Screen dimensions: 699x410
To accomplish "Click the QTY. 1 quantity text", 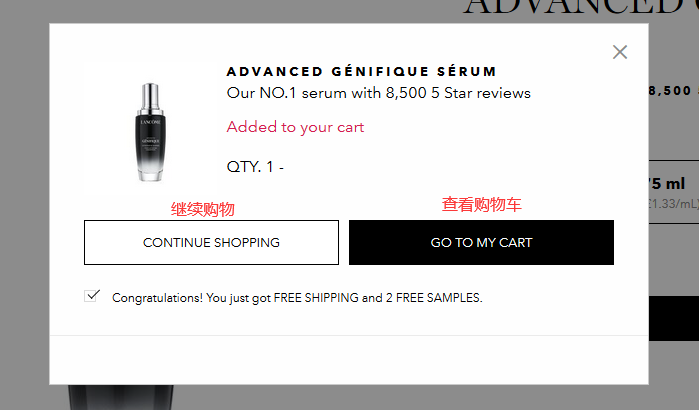I will tap(255, 167).
